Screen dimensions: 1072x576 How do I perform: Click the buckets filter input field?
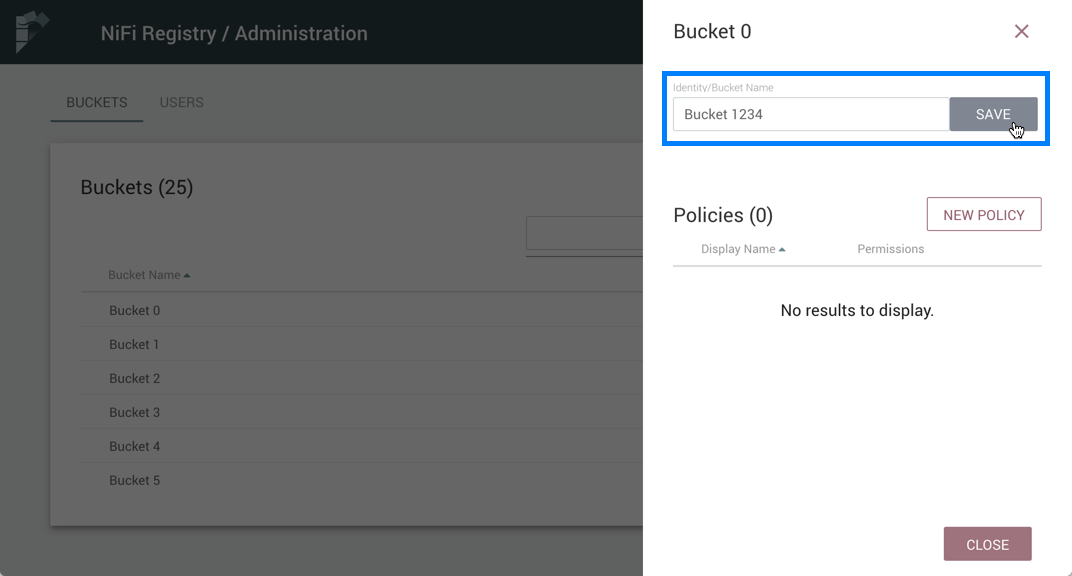click(585, 234)
